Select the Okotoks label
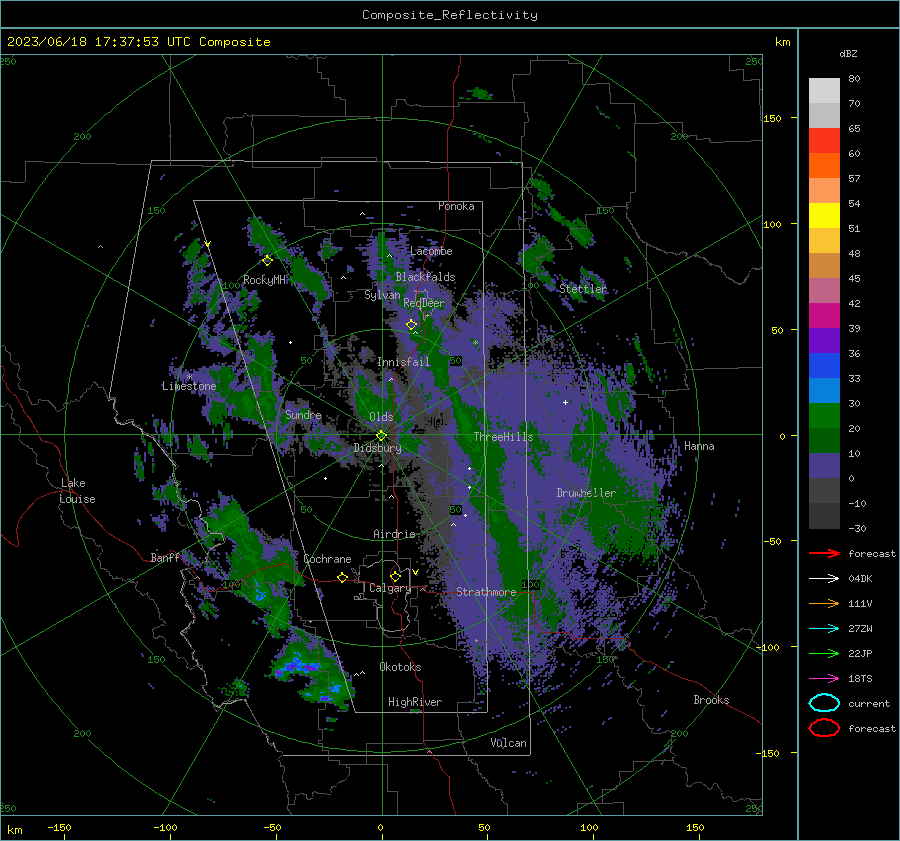This screenshot has height=841, width=900. [400, 667]
